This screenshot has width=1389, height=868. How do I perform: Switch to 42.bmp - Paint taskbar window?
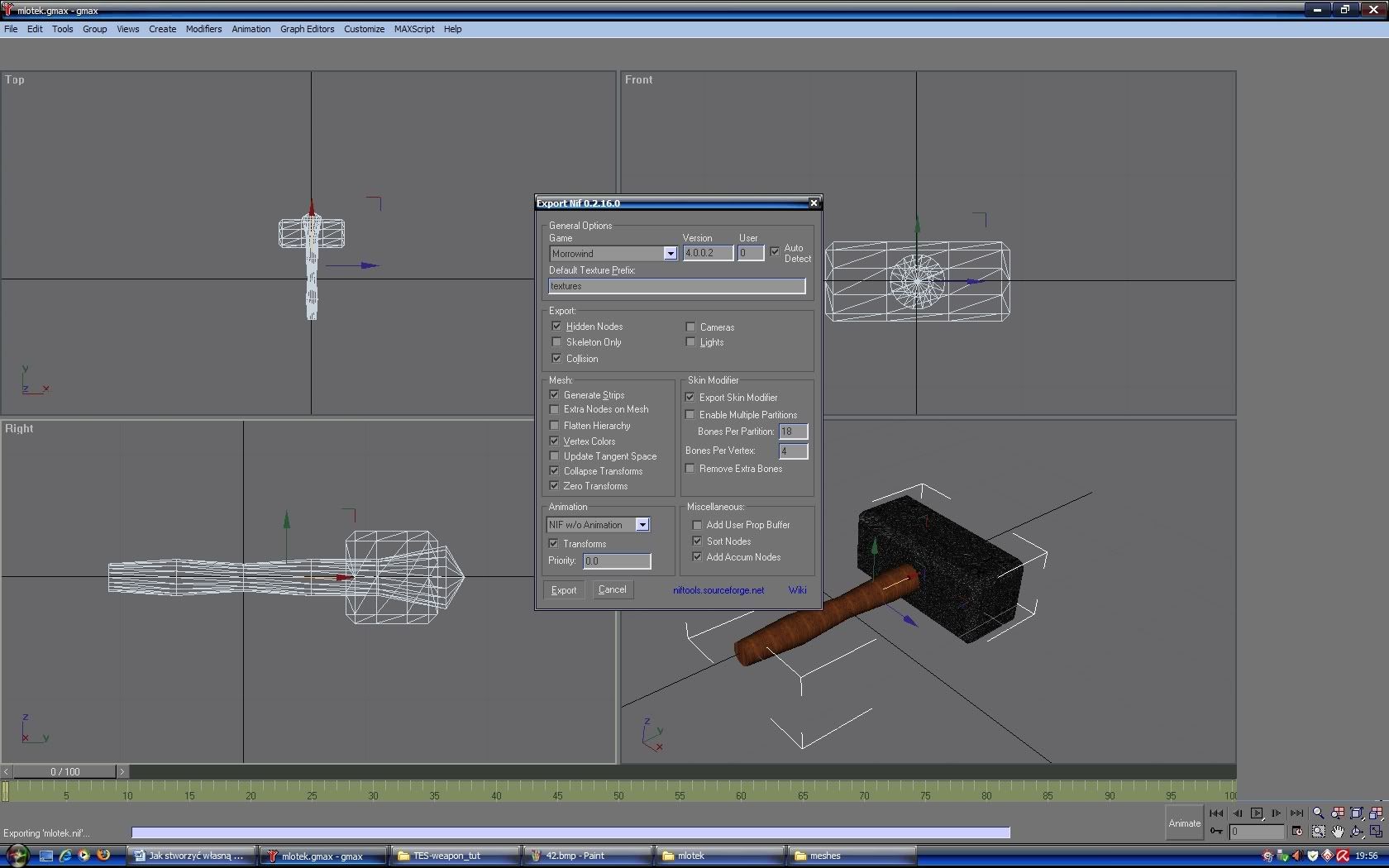pos(587,856)
